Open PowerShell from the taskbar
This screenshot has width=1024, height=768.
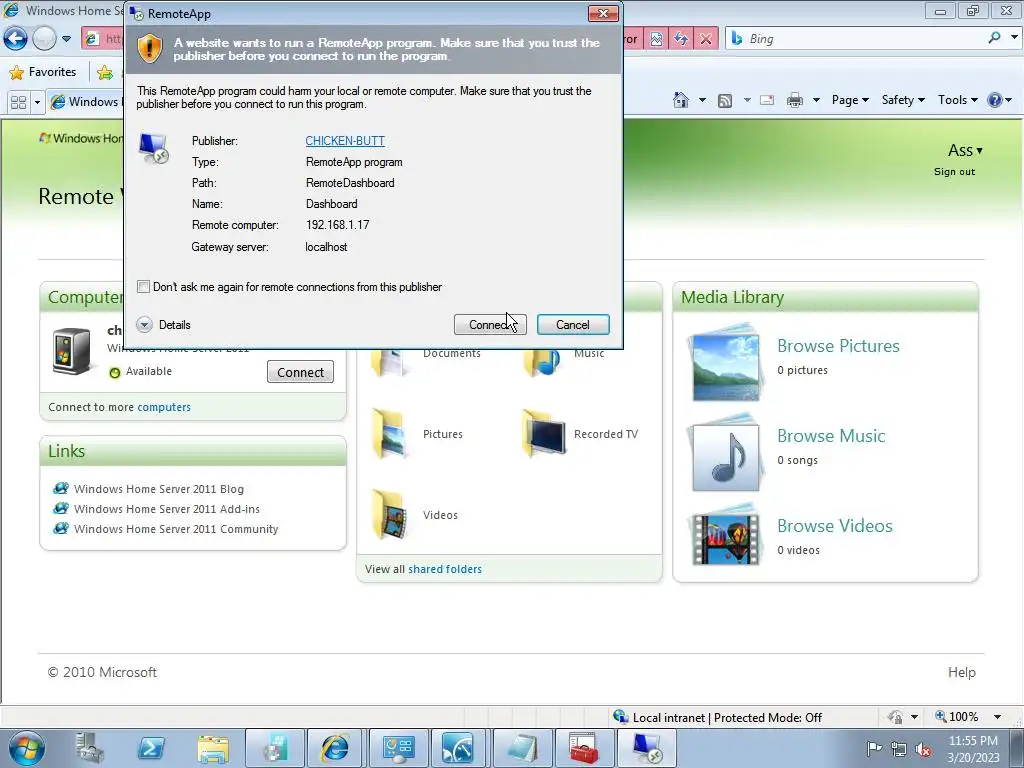(151, 748)
